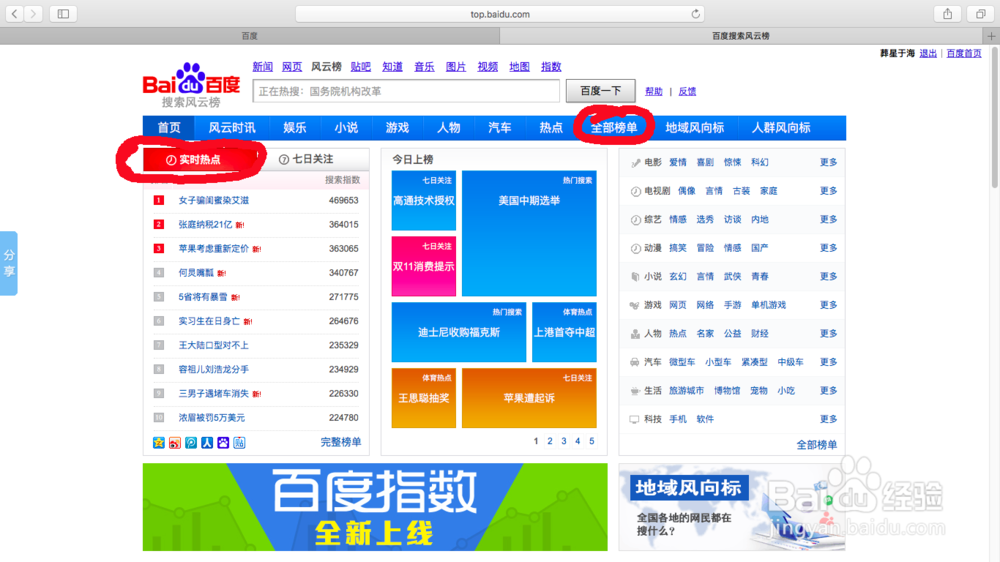Switch to 百度搜索风云榜 browser tab
This screenshot has width=1000, height=562.
click(x=741, y=36)
